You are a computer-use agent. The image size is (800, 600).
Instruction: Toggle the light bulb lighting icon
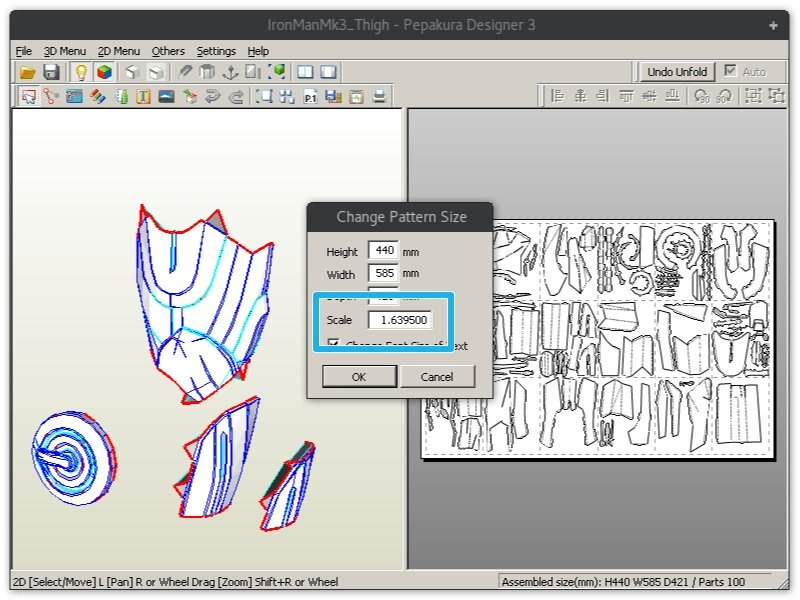(81, 72)
